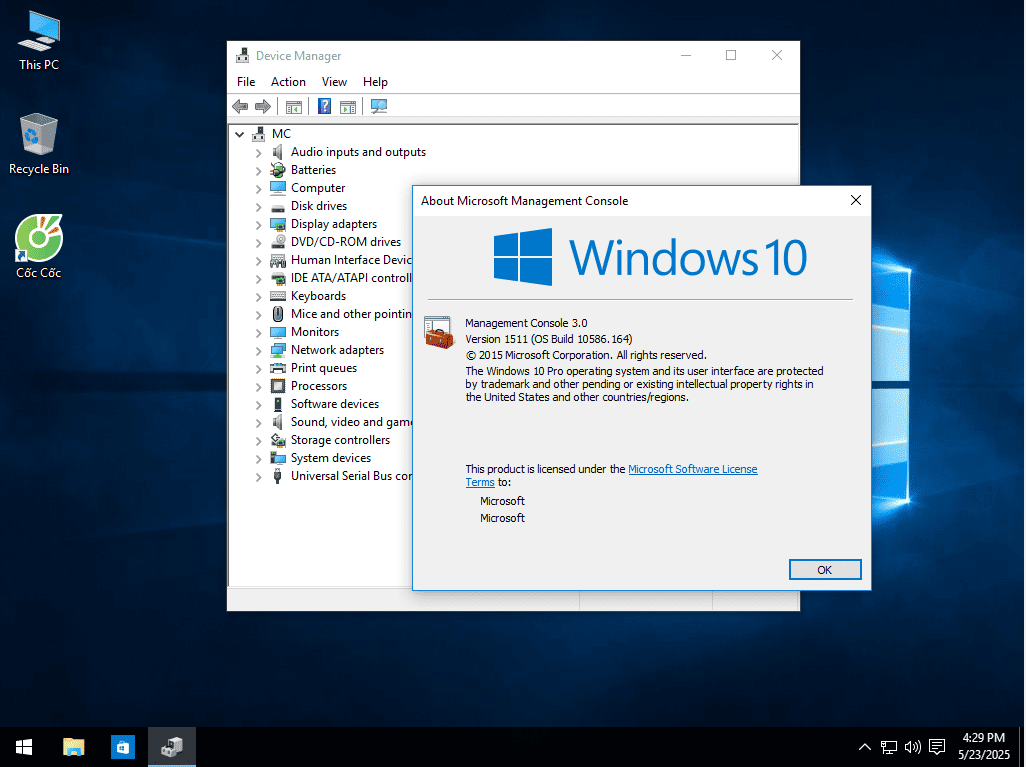Image resolution: width=1026 pixels, height=767 pixels.
Task: Click the Batteries category icon
Action: pyautogui.click(x=278, y=170)
